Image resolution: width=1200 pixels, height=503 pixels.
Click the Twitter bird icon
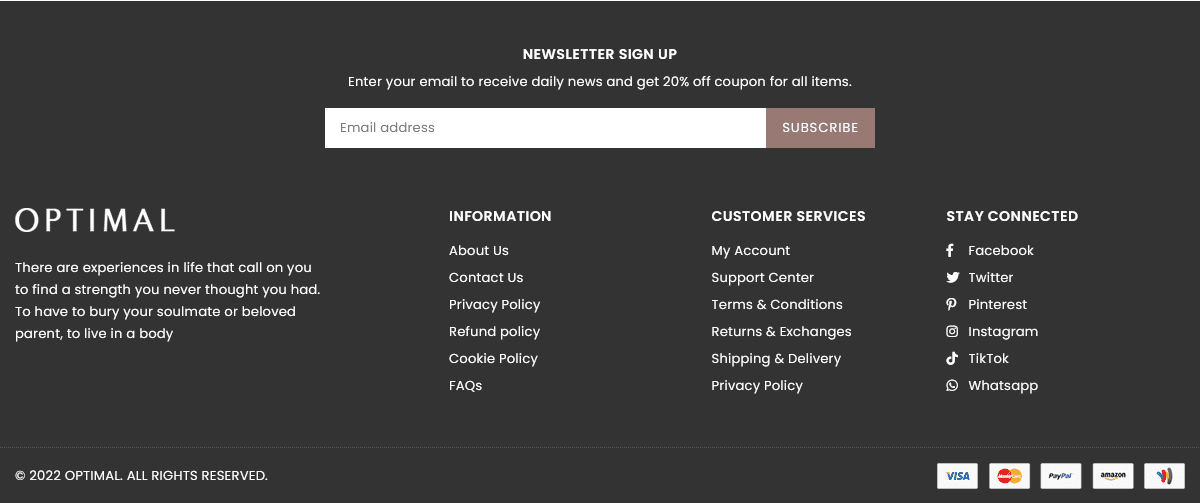pos(952,278)
